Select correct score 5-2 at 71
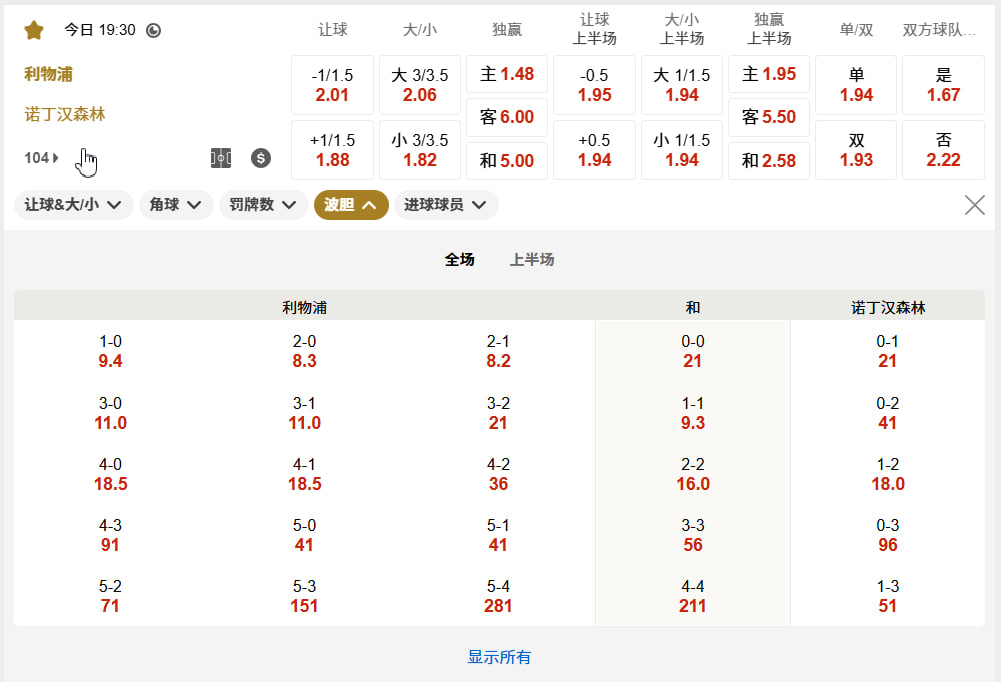 coord(110,596)
